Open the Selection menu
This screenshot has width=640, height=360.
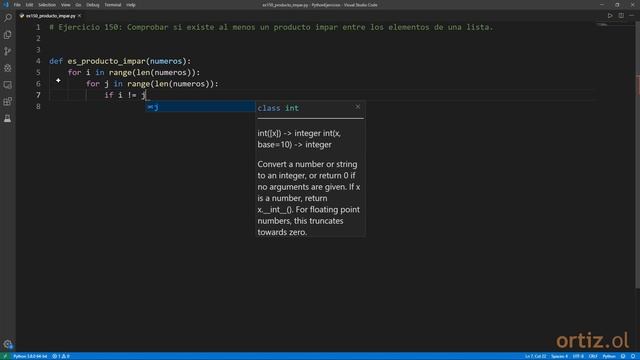click(x=47, y=5)
